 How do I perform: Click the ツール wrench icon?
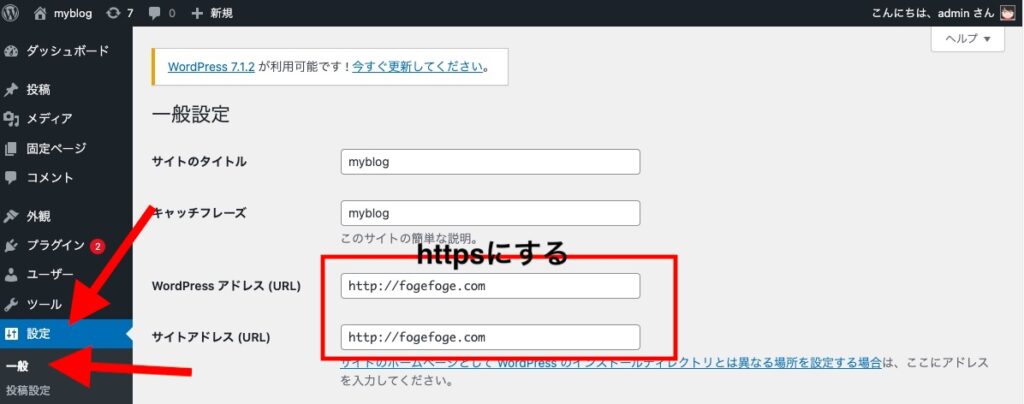11,305
